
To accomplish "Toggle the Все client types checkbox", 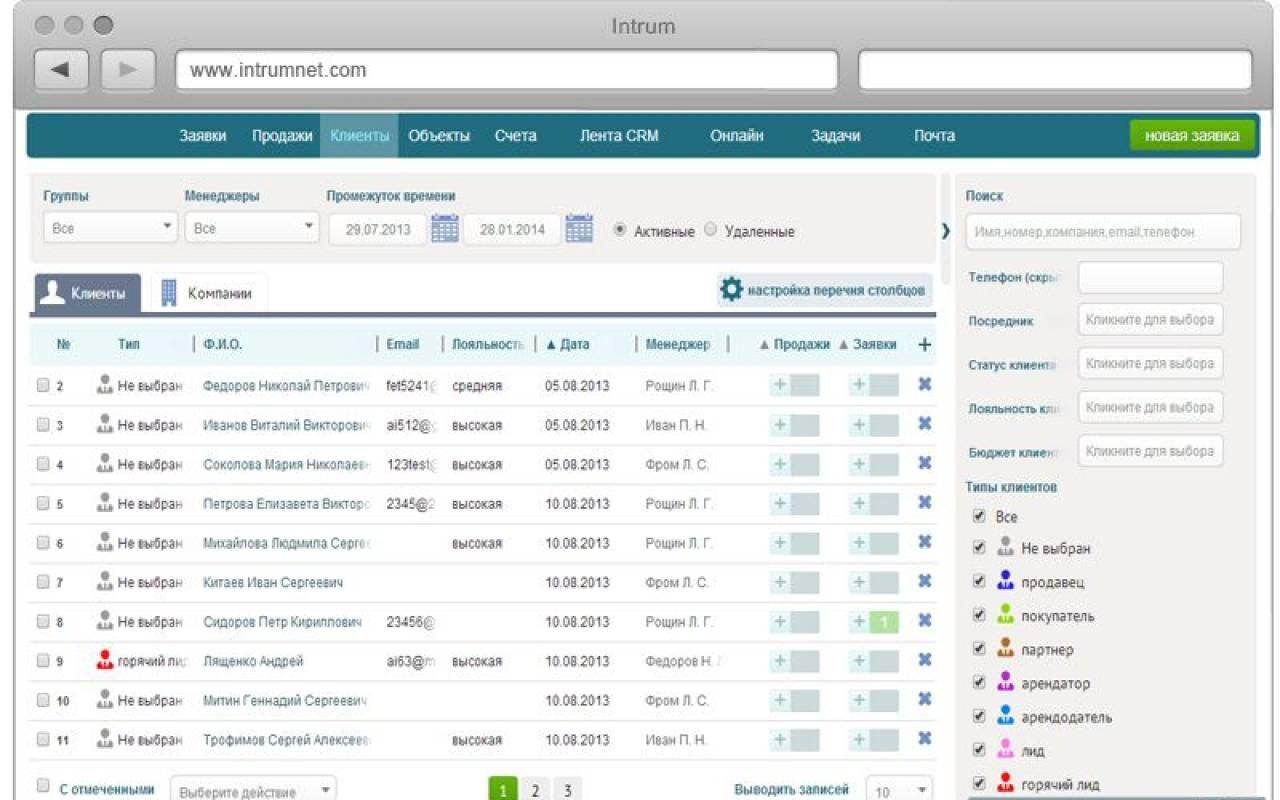I will (979, 516).
